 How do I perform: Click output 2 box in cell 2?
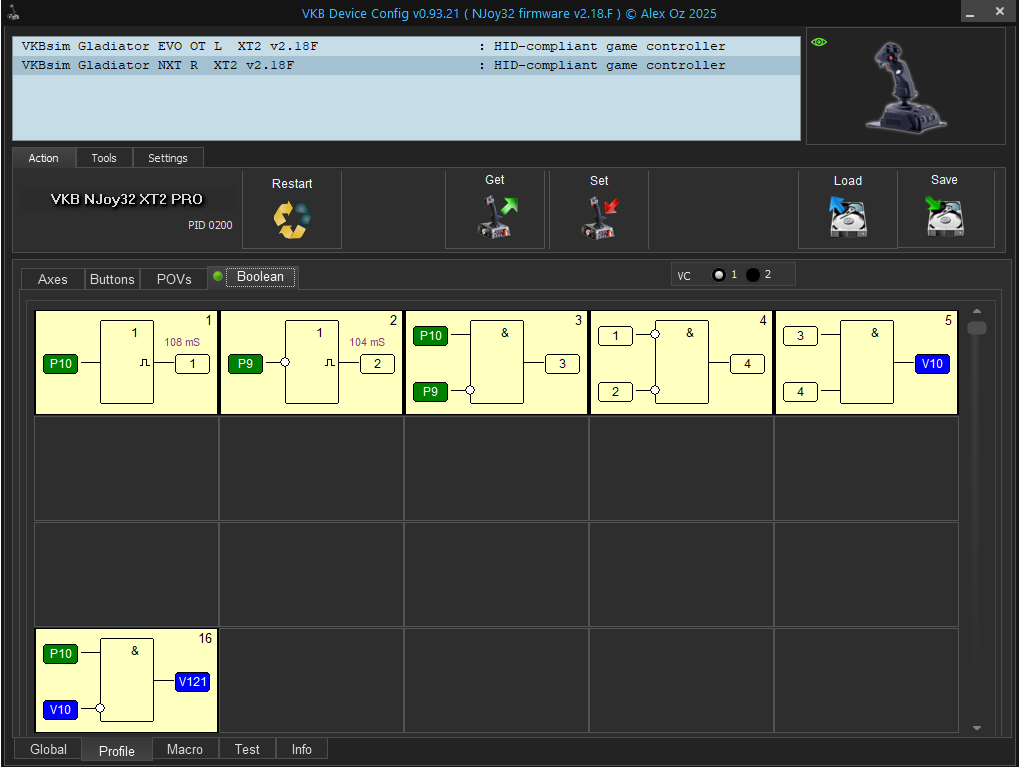pos(377,364)
